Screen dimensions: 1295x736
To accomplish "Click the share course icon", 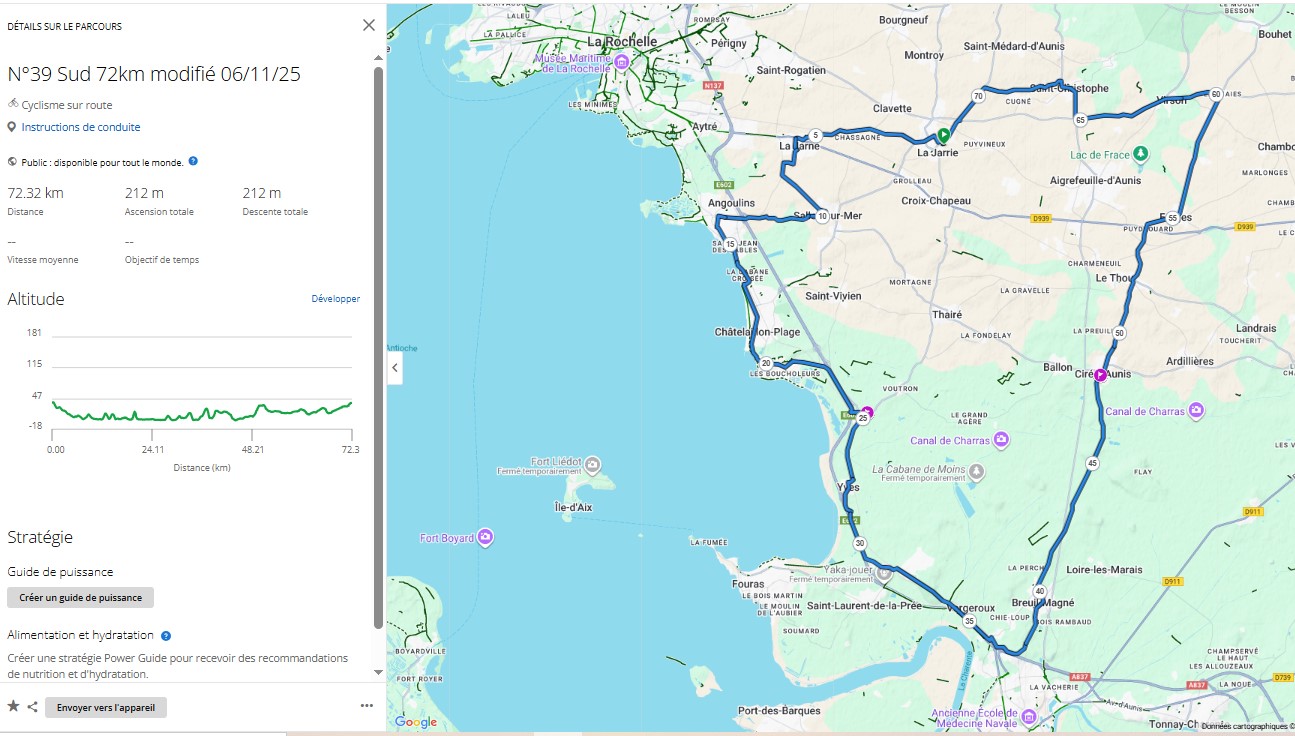I will tap(33, 707).
